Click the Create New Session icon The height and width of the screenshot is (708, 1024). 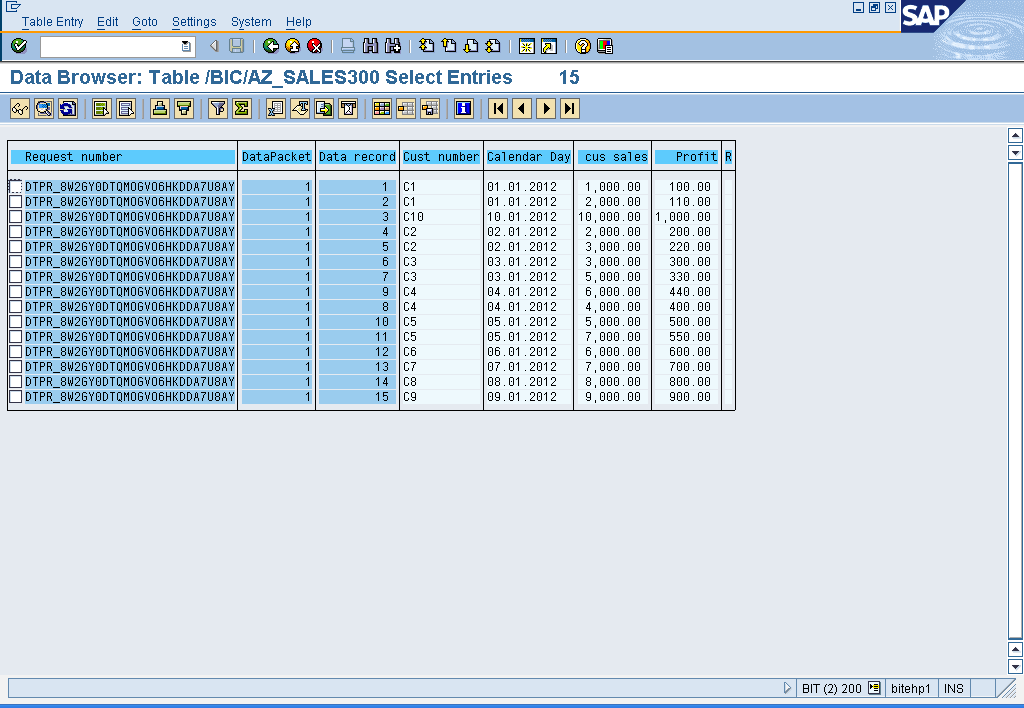point(526,46)
